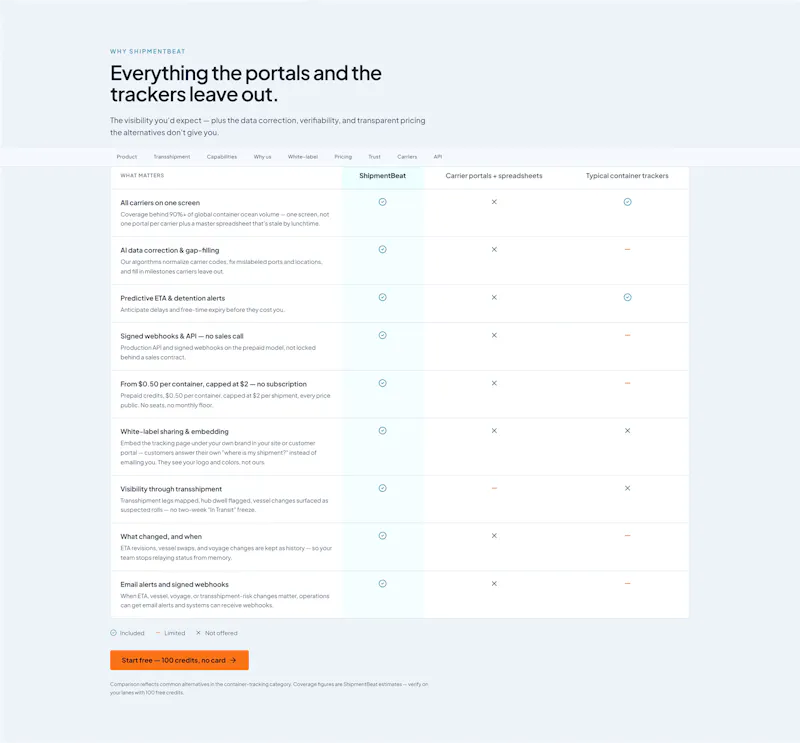Click 'Signed webhooks & API — no sales call' title
The height and width of the screenshot is (743, 800).
tap(182, 336)
